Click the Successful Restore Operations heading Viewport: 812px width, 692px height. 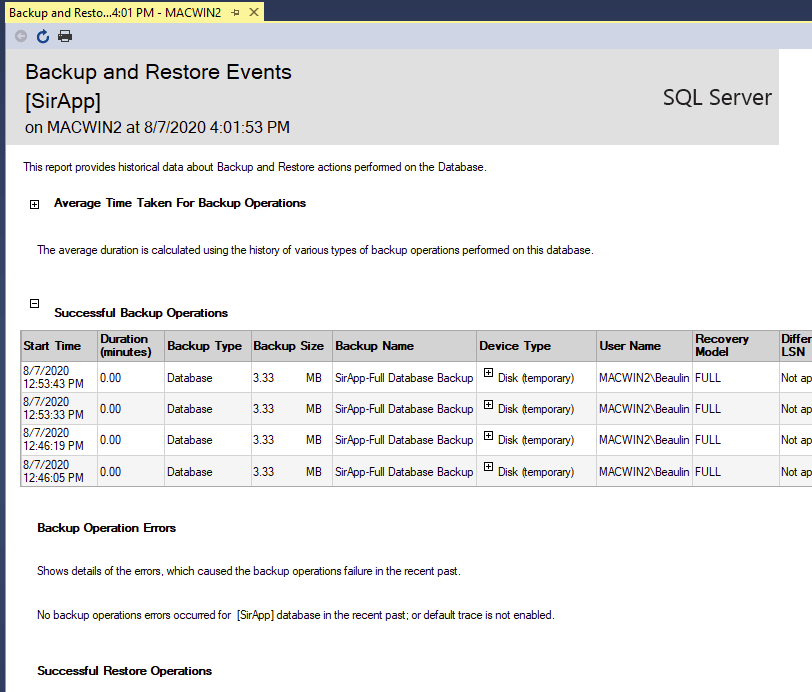(x=124, y=671)
